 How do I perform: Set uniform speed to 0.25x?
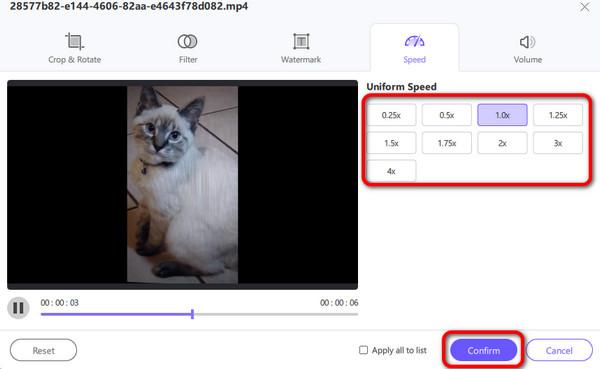point(391,115)
